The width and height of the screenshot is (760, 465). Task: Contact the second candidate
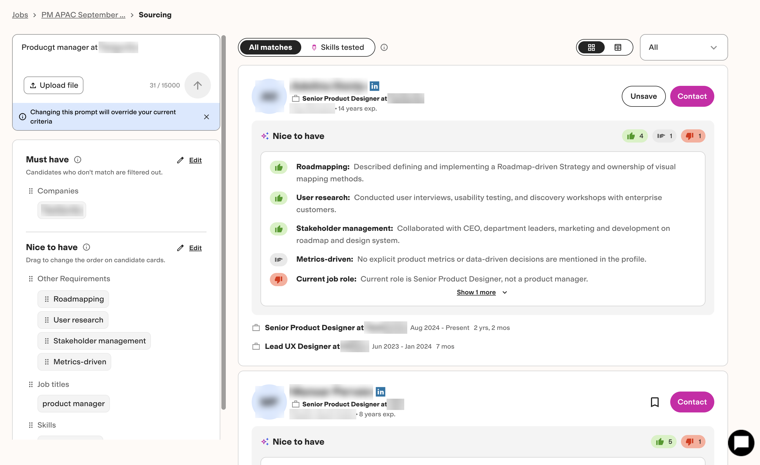point(692,402)
